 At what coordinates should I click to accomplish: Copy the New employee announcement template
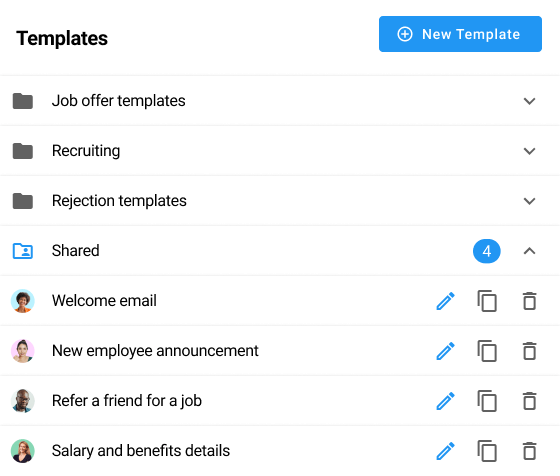(487, 351)
